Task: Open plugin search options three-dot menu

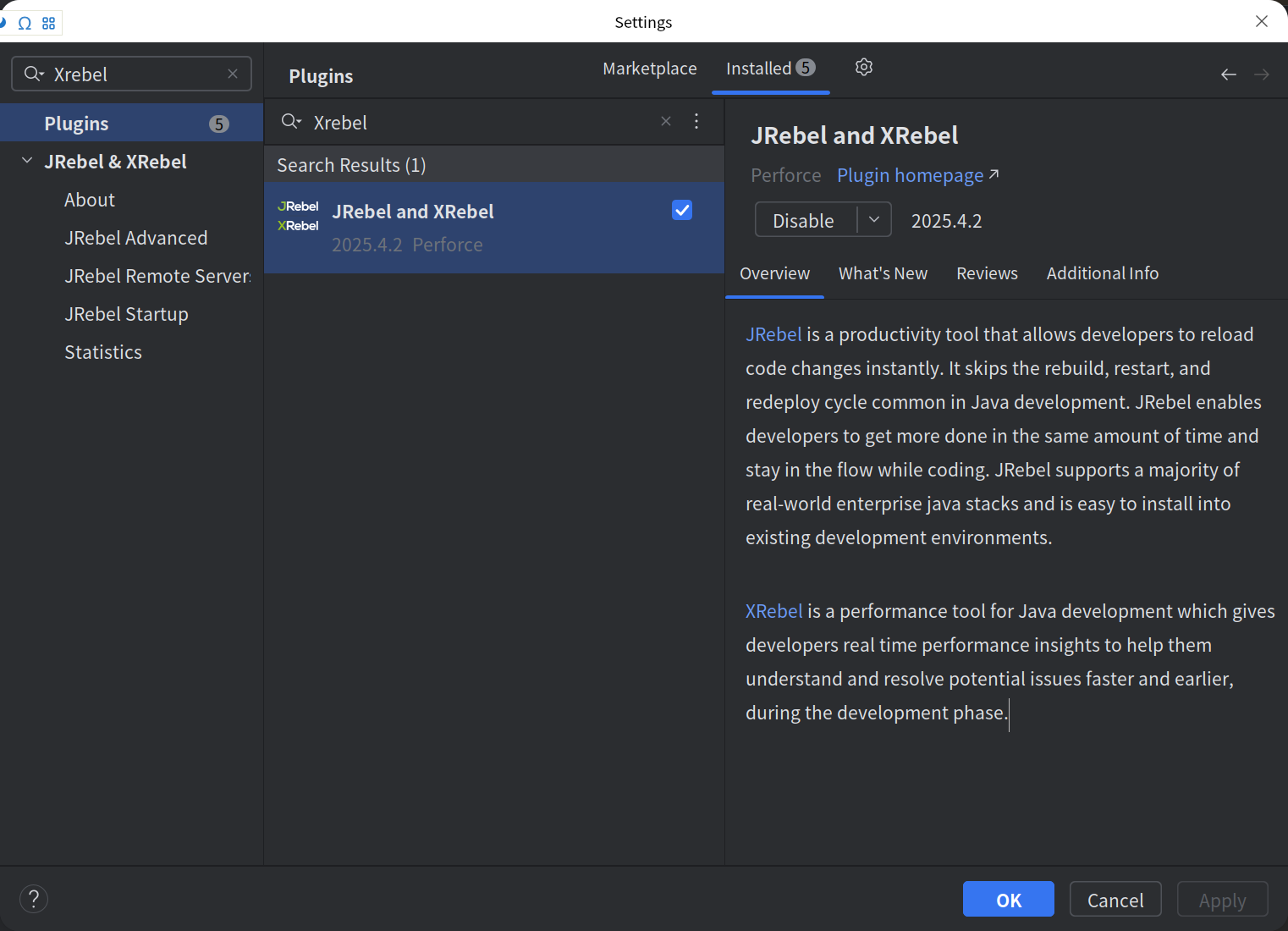Action: tap(696, 122)
